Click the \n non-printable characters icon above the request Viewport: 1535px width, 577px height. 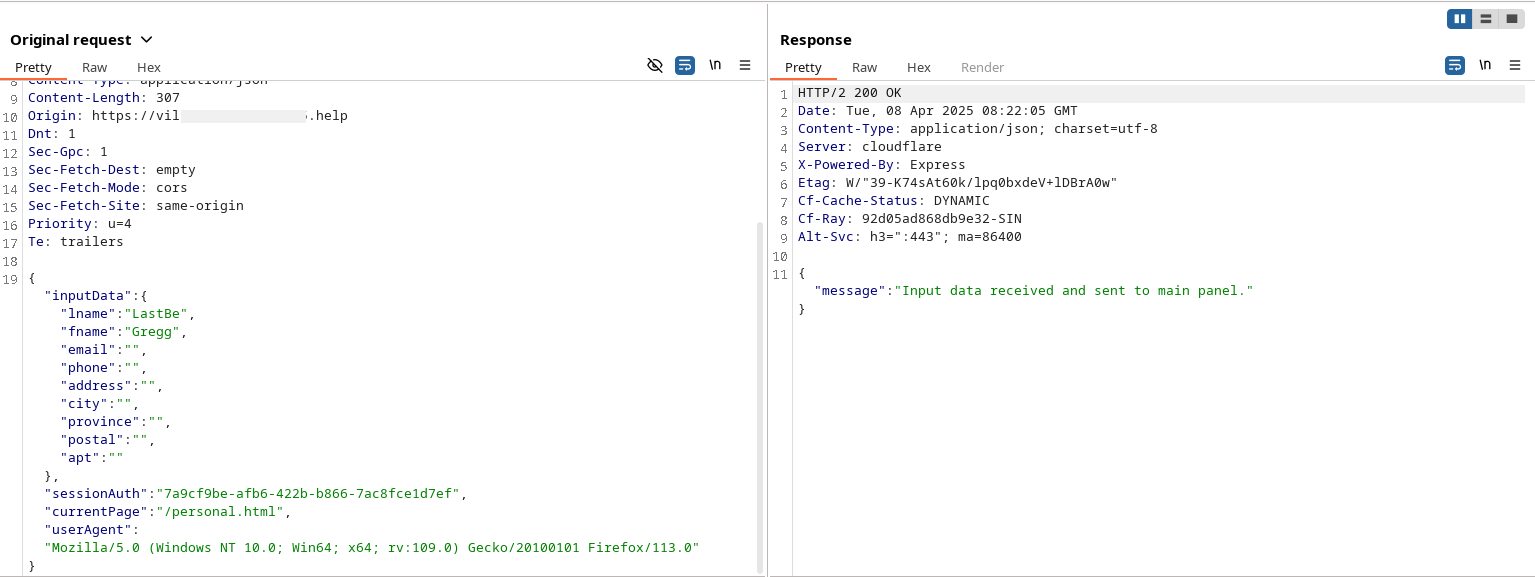click(x=715, y=64)
